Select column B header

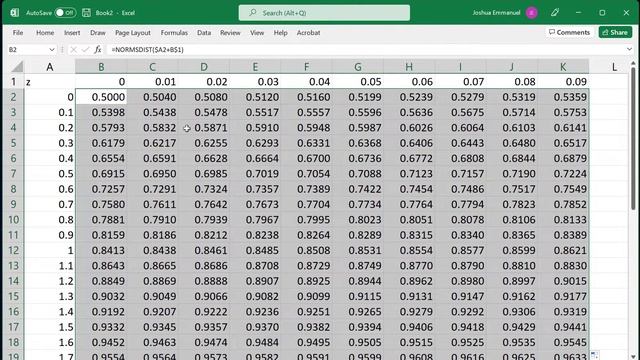coord(101,67)
